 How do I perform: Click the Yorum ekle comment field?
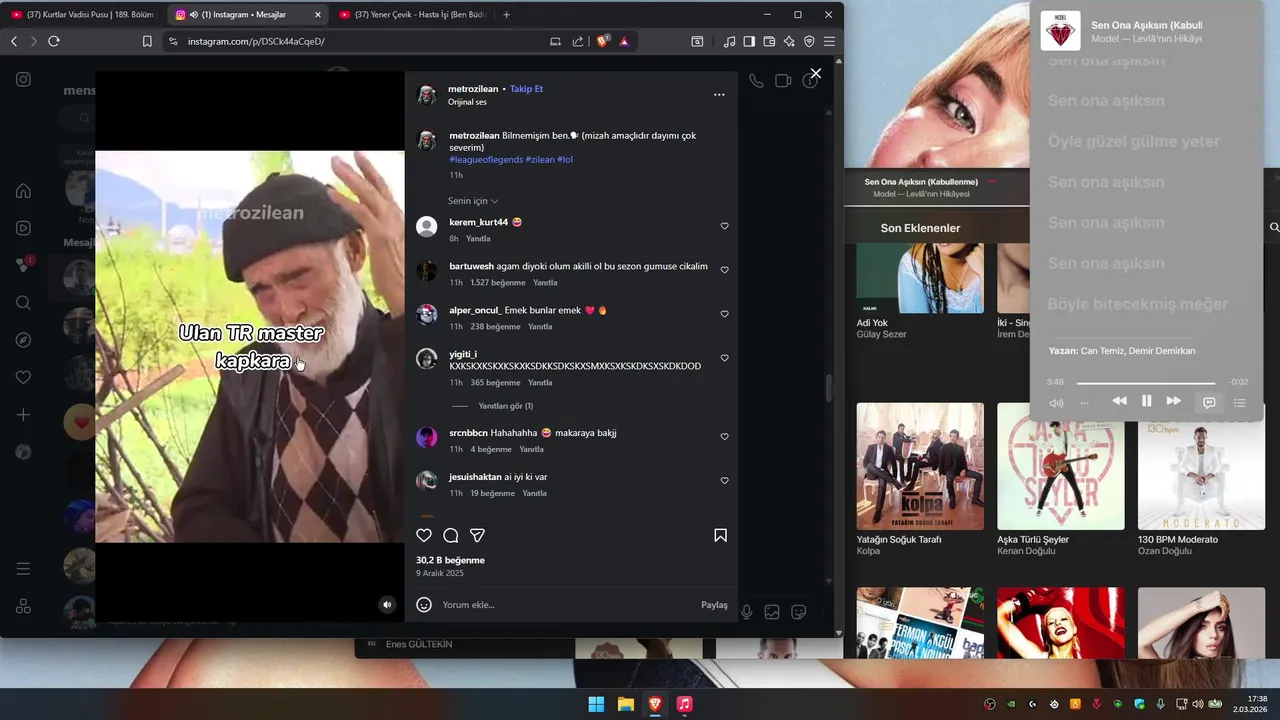point(565,605)
